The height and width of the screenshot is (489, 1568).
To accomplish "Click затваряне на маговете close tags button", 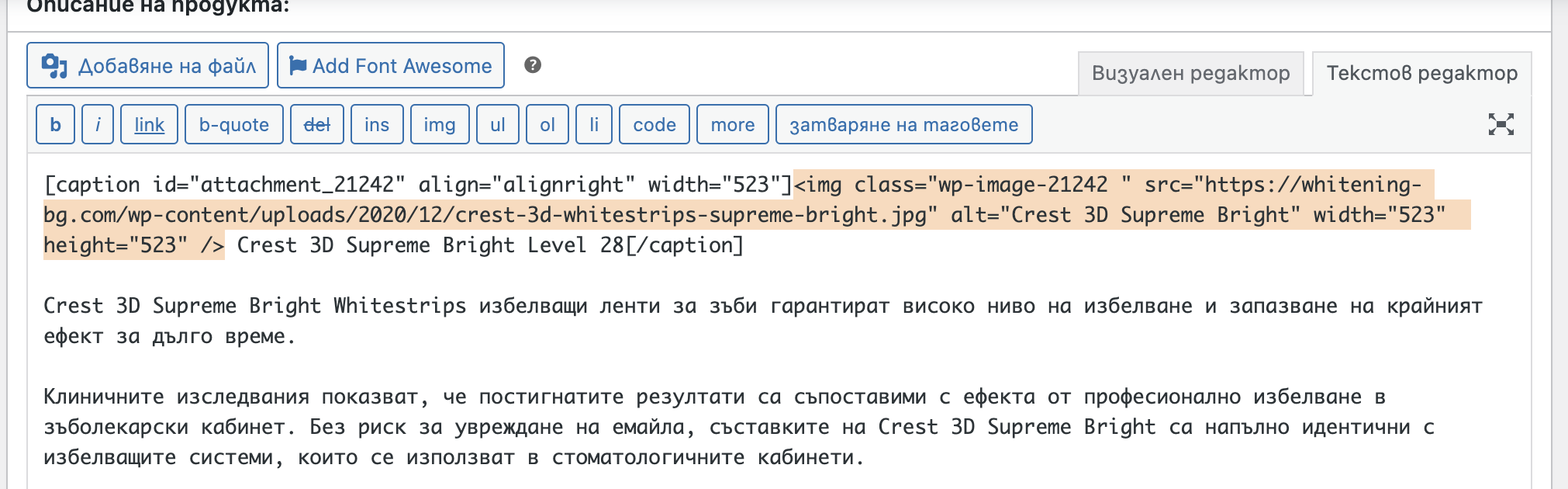I will coord(904,124).
